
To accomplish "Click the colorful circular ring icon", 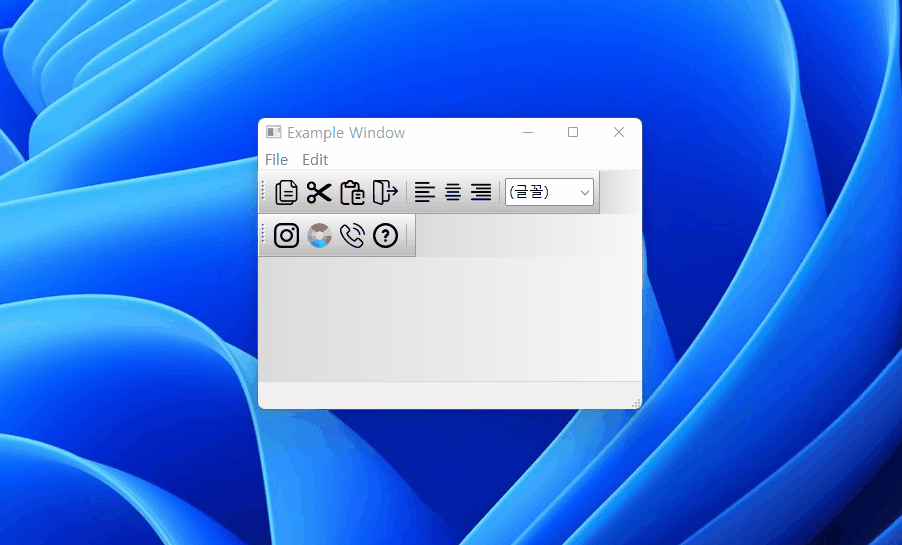I will coord(319,235).
